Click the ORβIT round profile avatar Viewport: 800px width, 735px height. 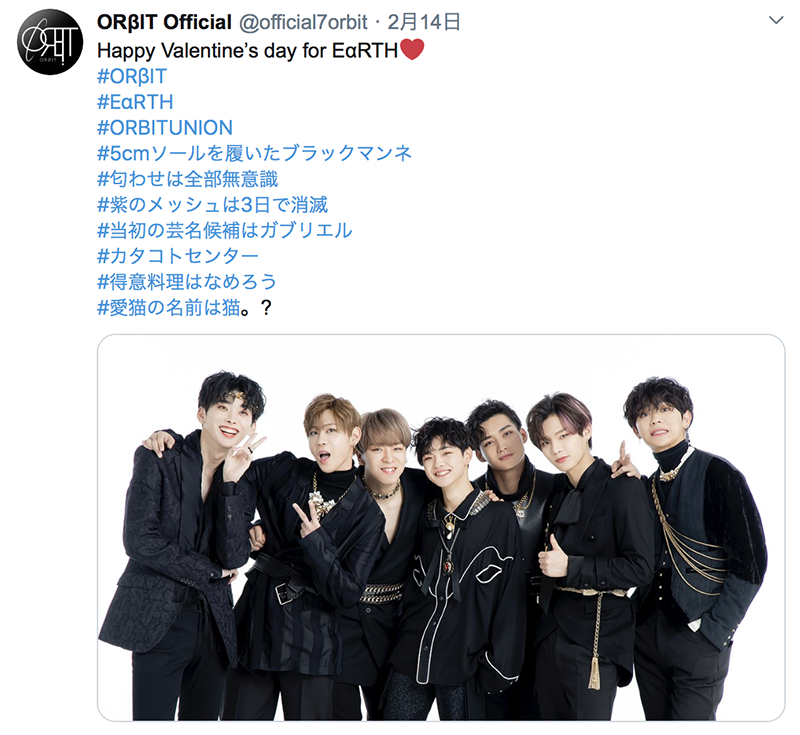(49, 42)
